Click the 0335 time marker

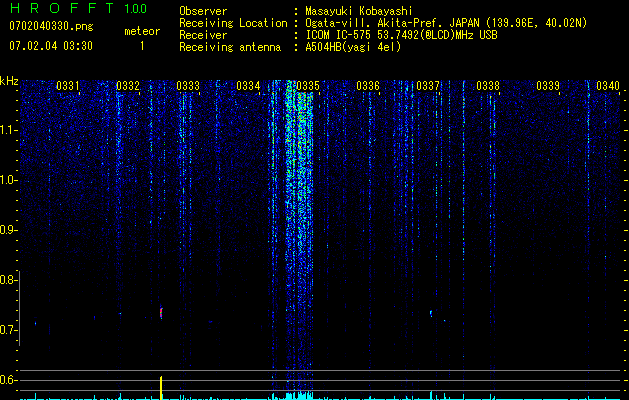(x=308, y=86)
